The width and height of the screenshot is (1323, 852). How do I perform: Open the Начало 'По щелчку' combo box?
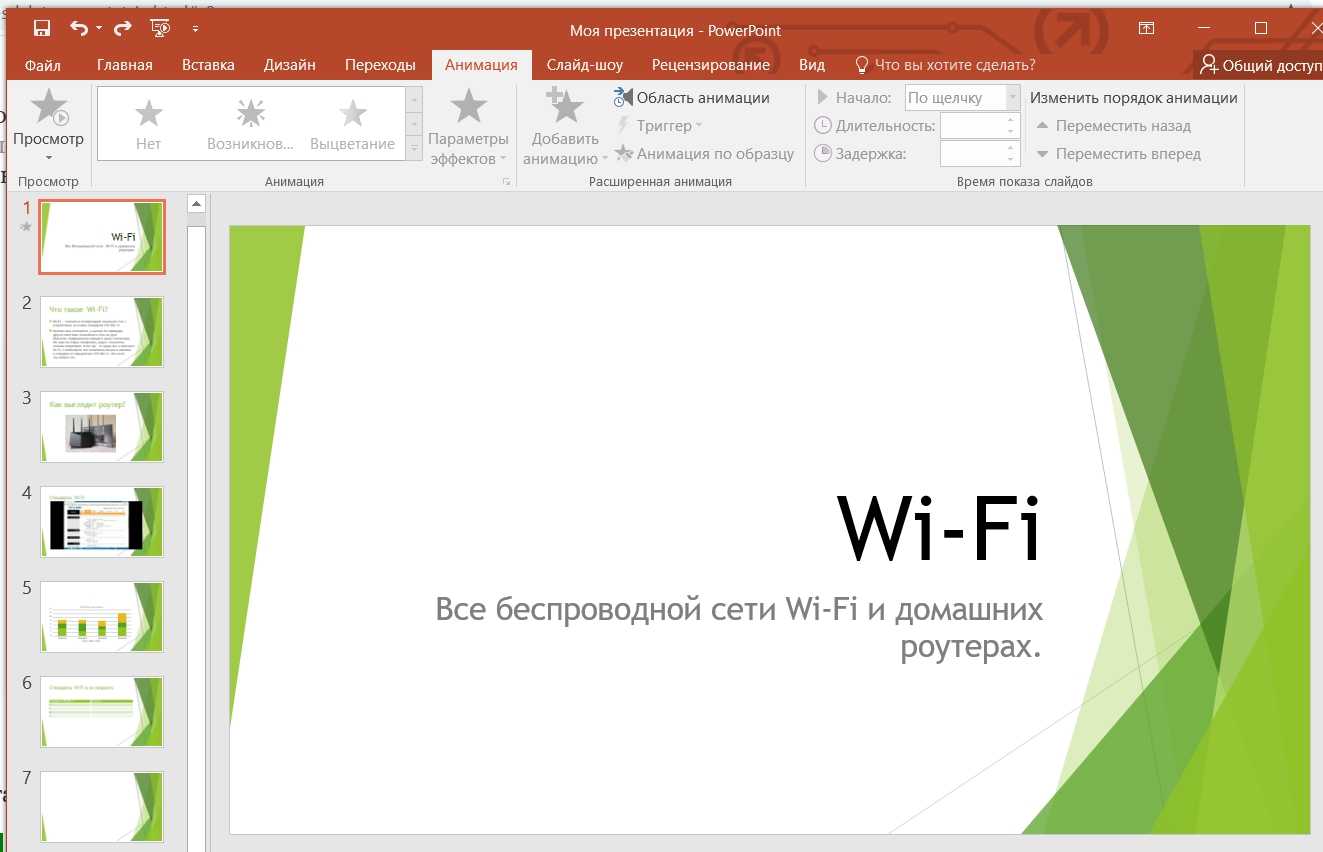point(962,98)
